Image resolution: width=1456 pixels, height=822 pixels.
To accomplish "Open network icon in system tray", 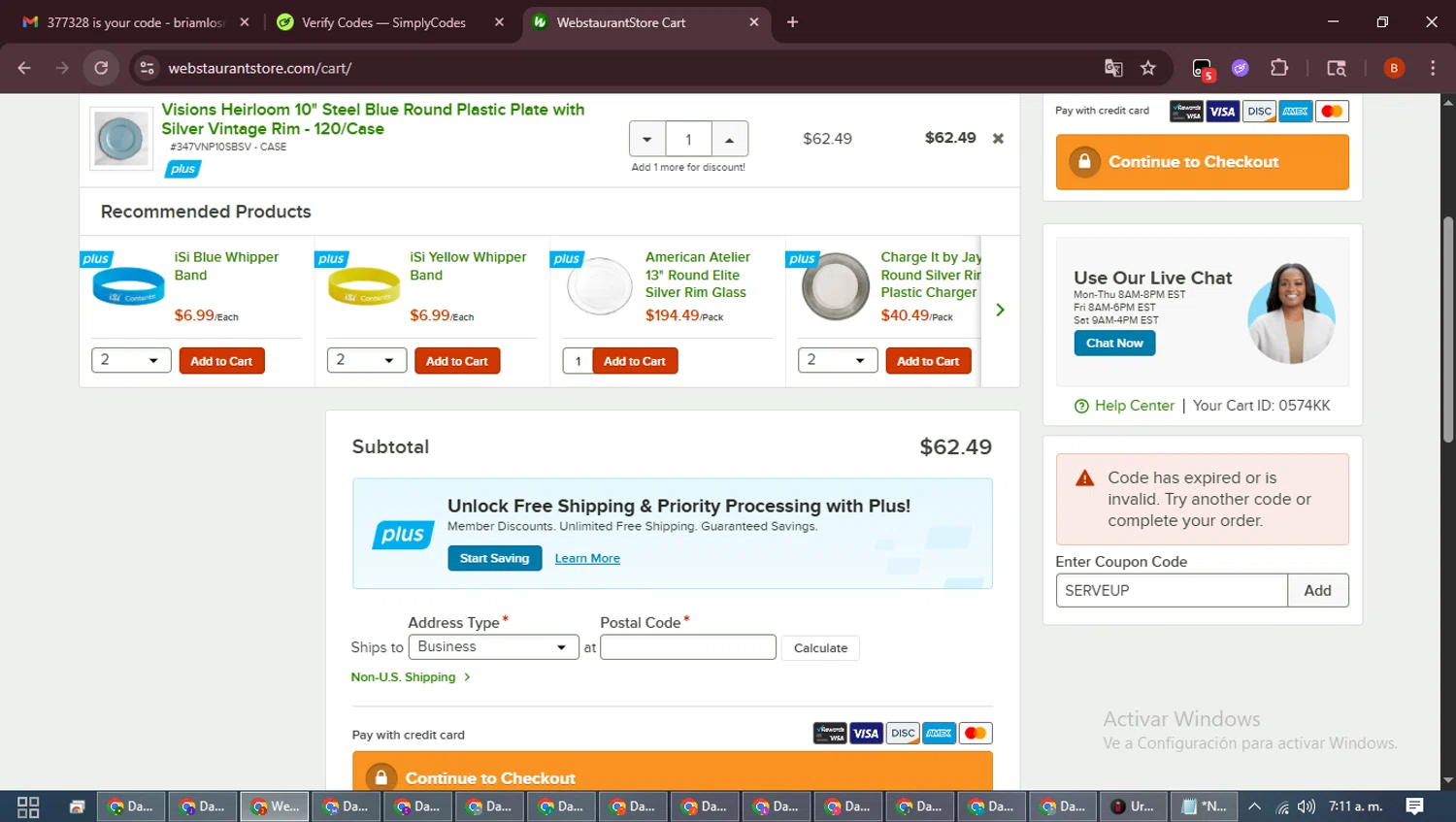I will point(1281,806).
